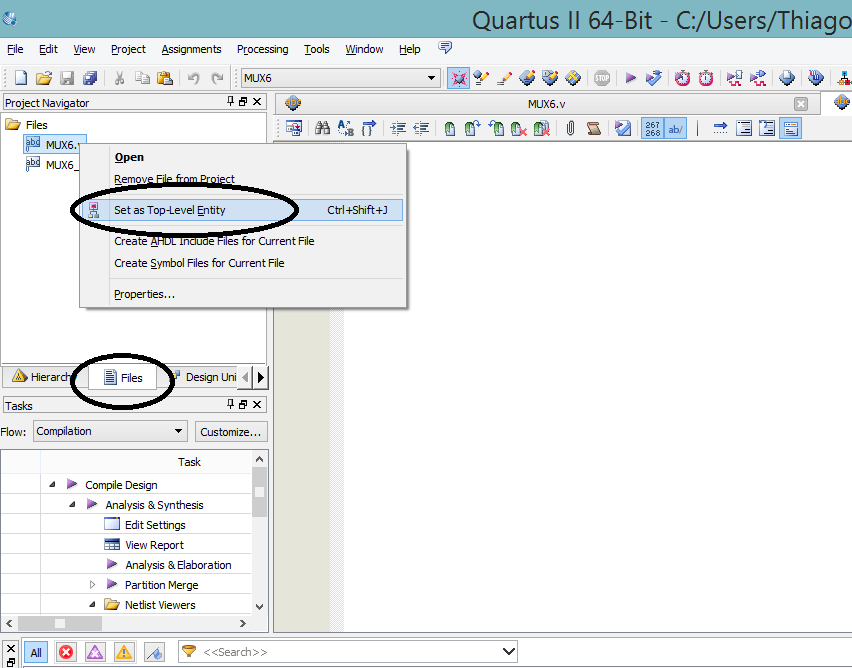Toggle line numbers display 267/268 button
The height and width of the screenshot is (668, 852).
click(653, 129)
